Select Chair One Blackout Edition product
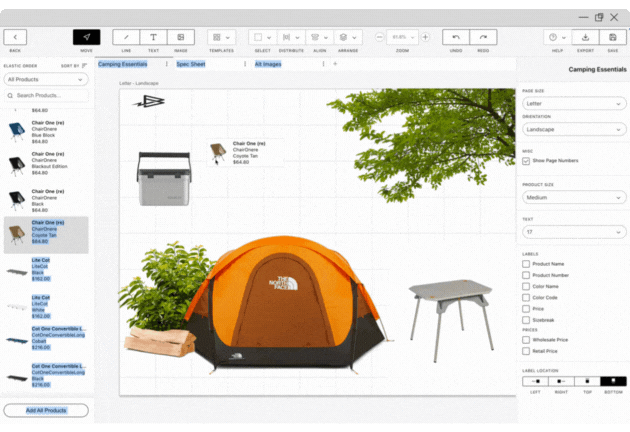The image size is (630, 432). tap(46, 164)
